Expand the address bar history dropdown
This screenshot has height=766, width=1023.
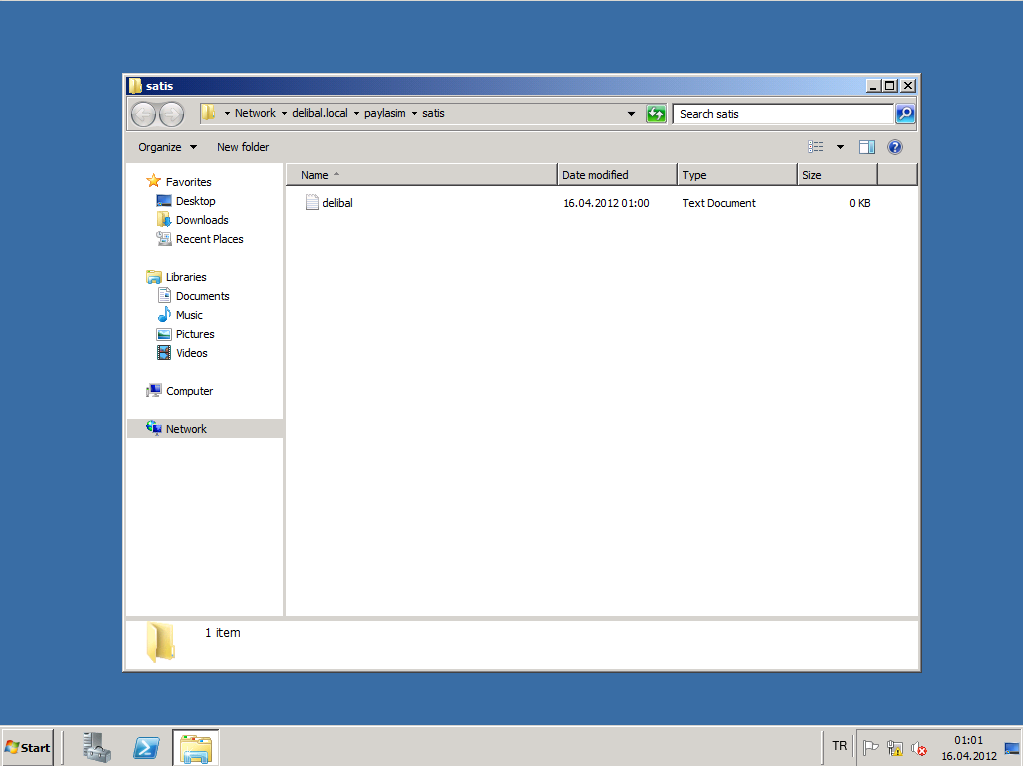(x=631, y=114)
